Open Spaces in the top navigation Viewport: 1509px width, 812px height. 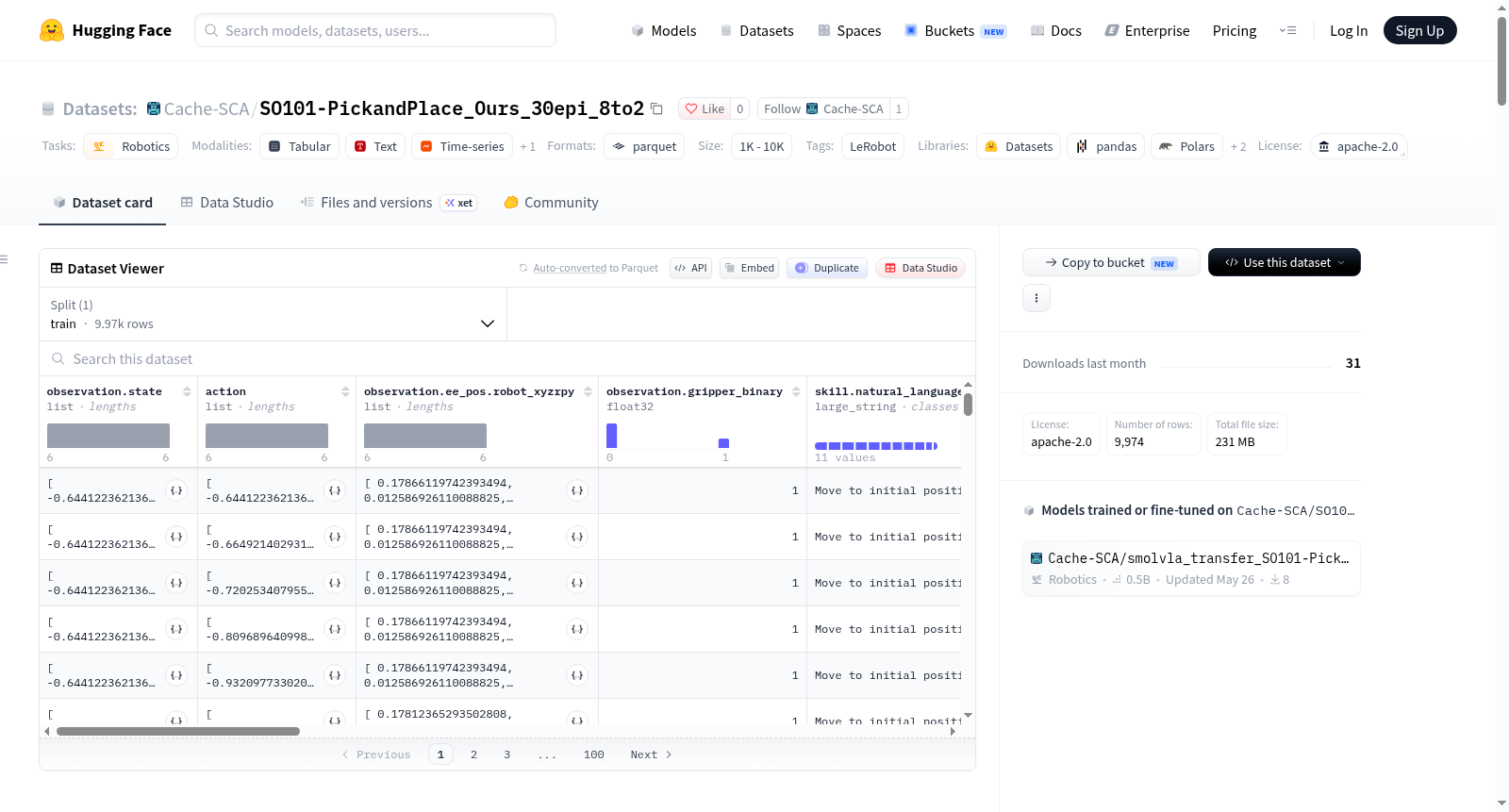[x=850, y=30]
